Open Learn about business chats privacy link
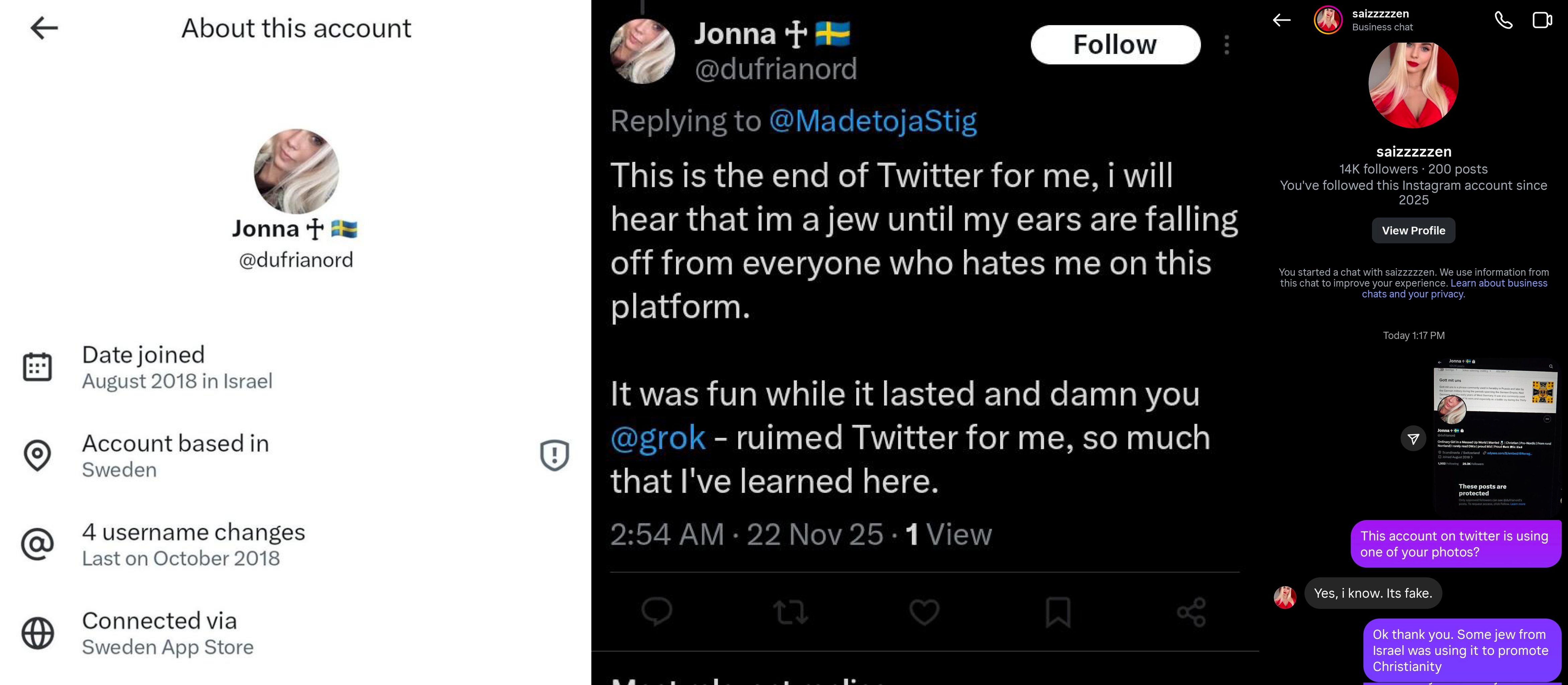Screen dimensions: 1568x685 point(1455,288)
